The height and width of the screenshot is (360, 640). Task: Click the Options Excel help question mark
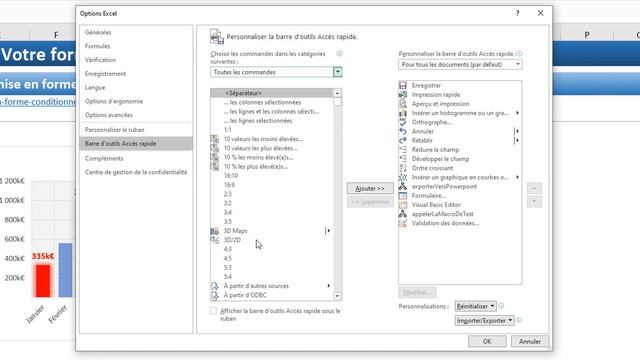click(518, 13)
